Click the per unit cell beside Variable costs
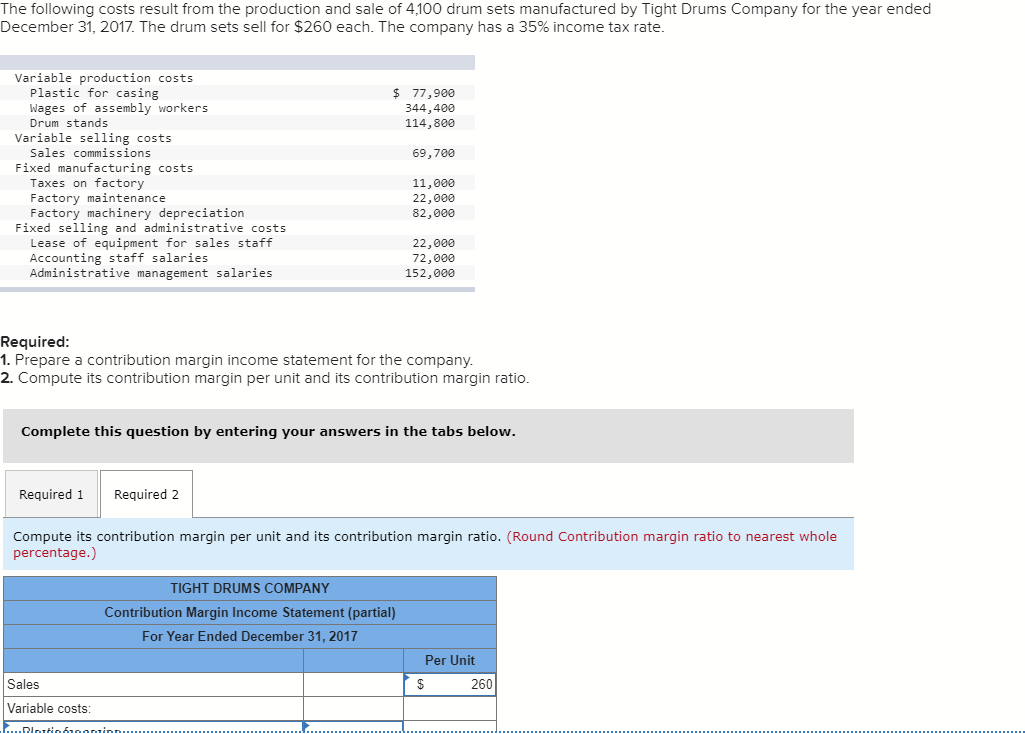Image resolution: width=1025 pixels, height=734 pixels. pos(450,709)
